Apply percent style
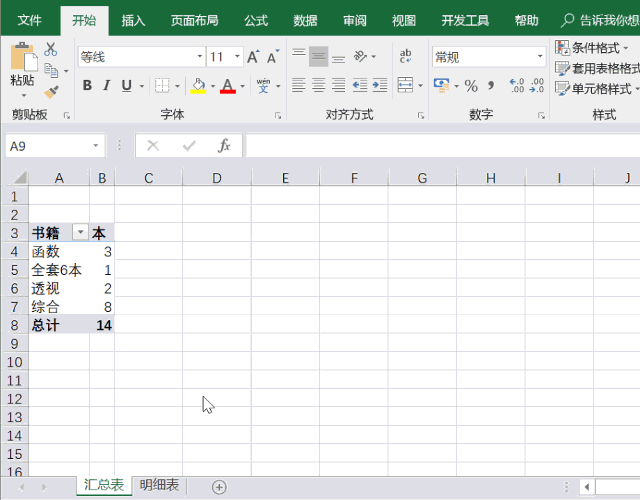The width and height of the screenshot is (640, 500). pos(471,86)
